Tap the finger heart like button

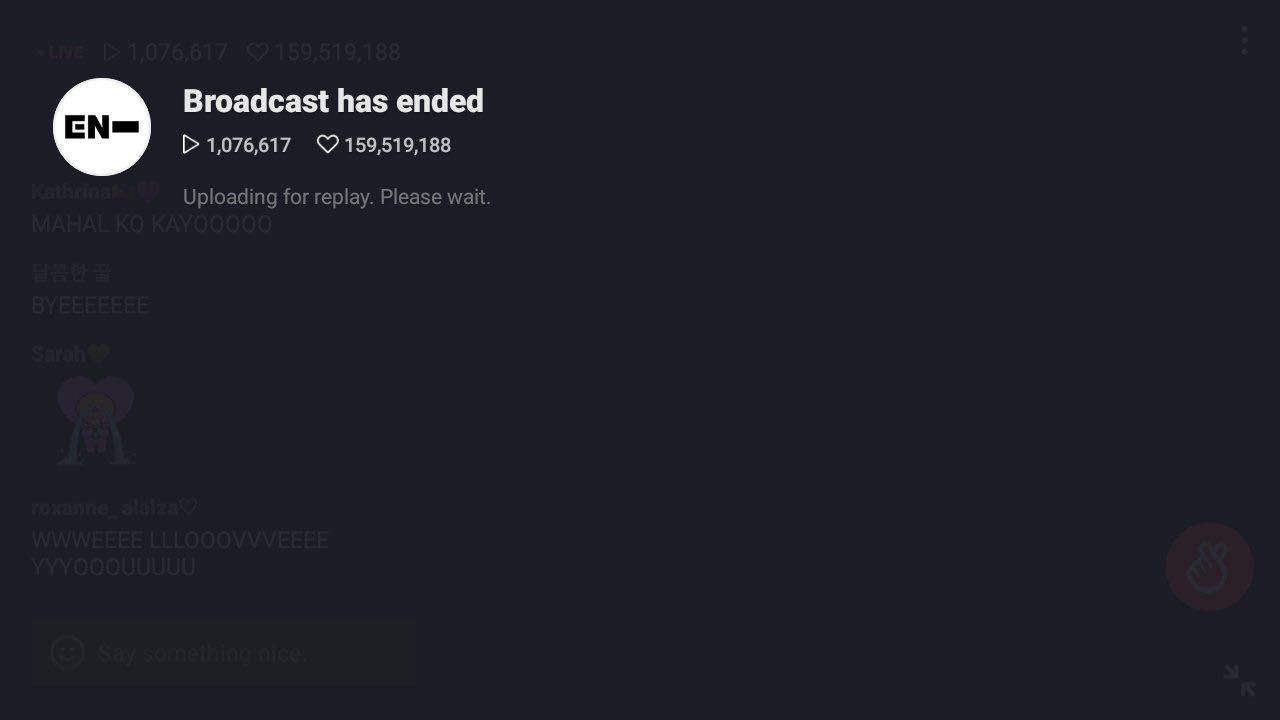click(1210, 567)
